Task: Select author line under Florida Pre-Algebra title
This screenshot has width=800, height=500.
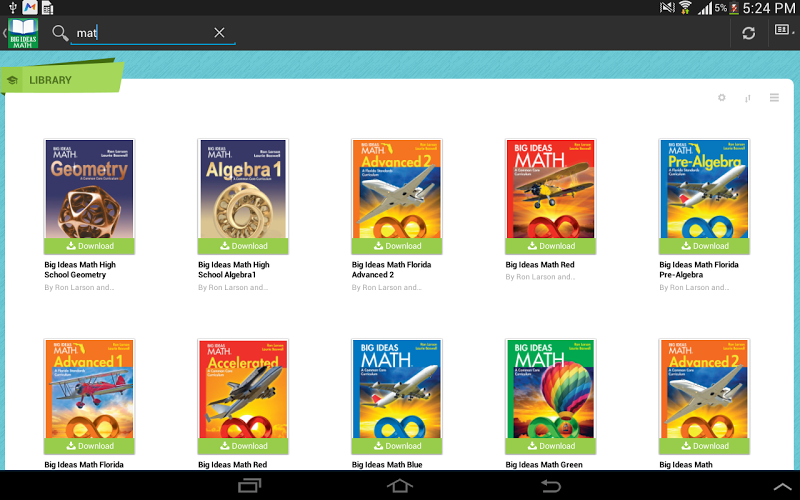Action: point(694,287)
